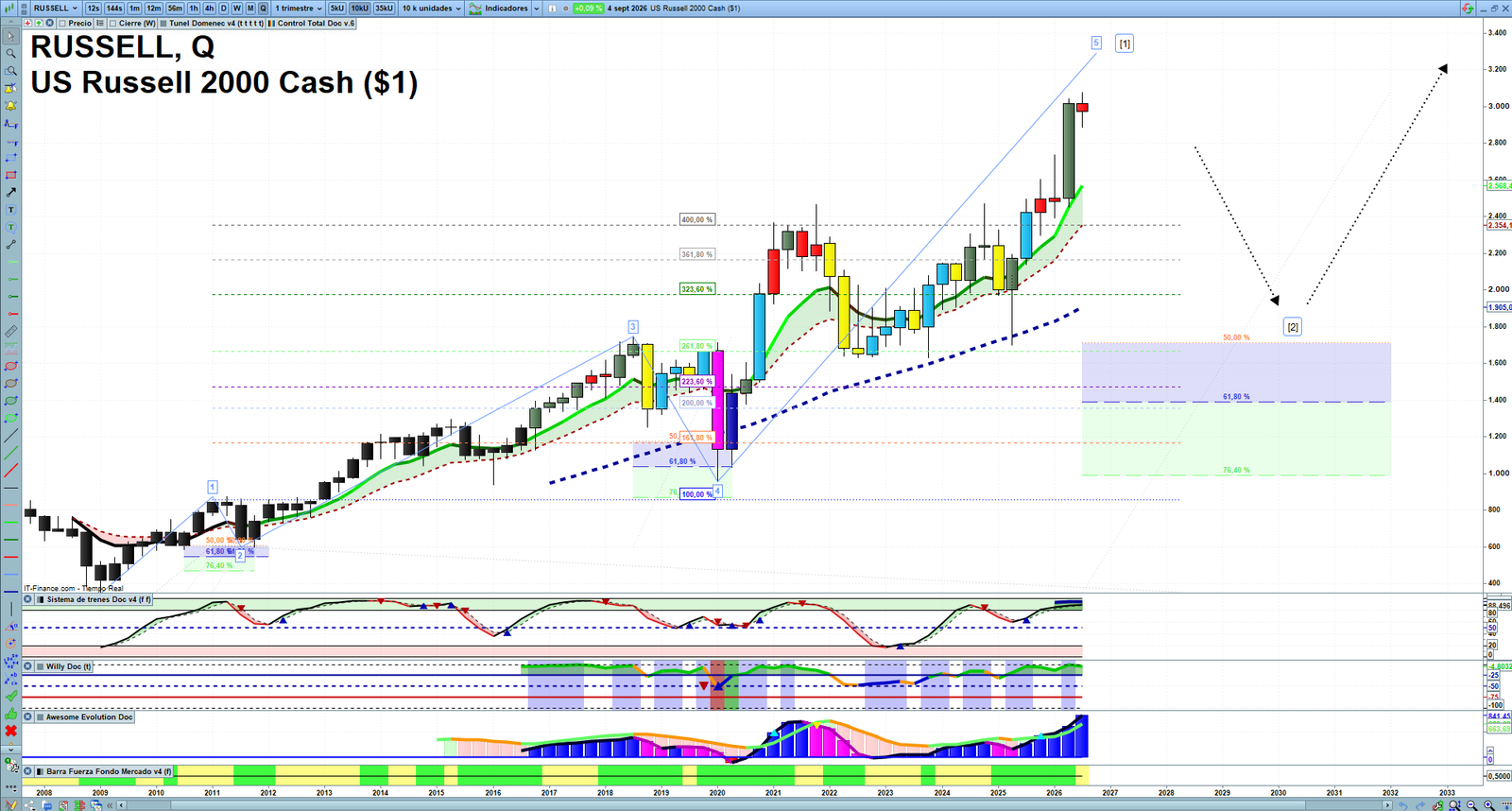Screen dimensions: 1512x811
Task: Click the +0,09 % change indicator
Action: pyautogui.click(x=588, y=9)
